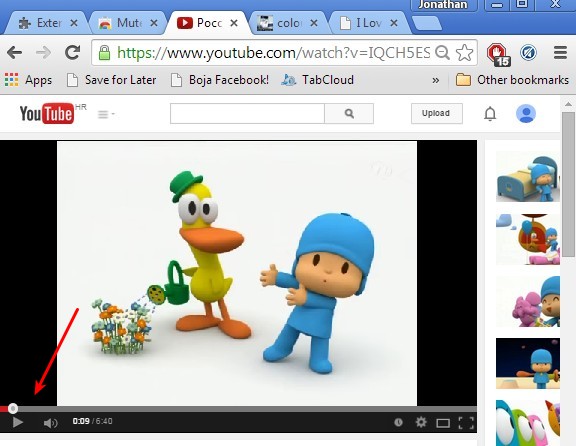Viewport: 576px width, 446px height.
Task: Open the Pocoyo flying vehicle thumbnail
Action: coord(528,239)
